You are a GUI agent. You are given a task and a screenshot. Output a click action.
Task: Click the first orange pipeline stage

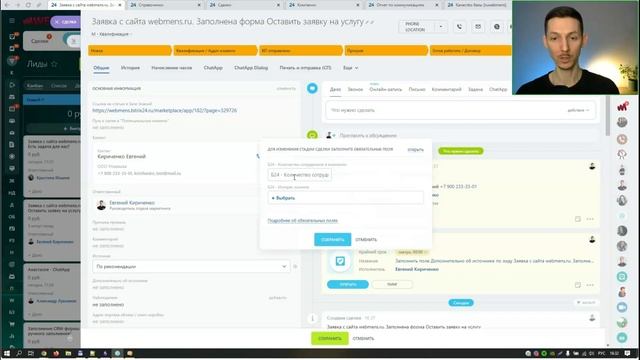[x=129, y=51]
